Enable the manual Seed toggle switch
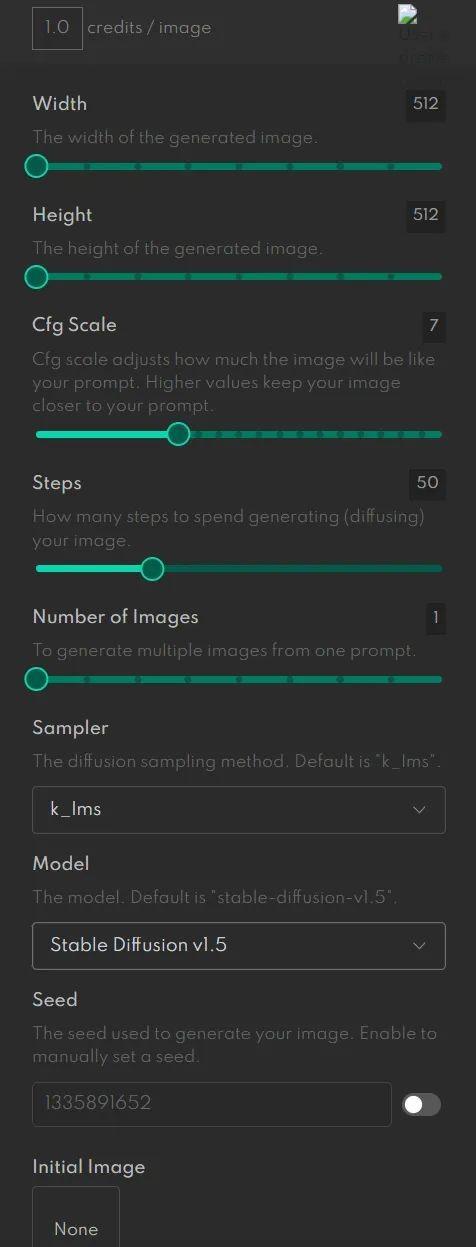The height and width of the screenshot is (1247, 476). [421, 1104]
